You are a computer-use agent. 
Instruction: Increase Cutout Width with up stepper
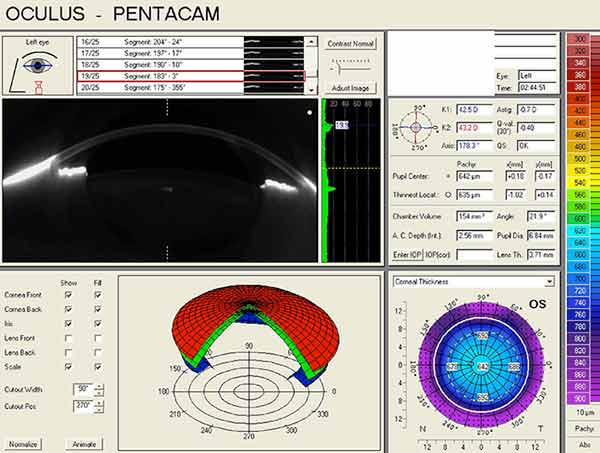click(98, 385)
